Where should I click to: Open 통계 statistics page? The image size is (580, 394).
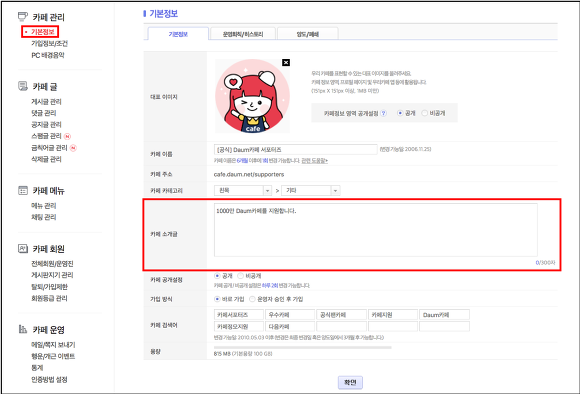pyautogui.click(x=37, y=368)
